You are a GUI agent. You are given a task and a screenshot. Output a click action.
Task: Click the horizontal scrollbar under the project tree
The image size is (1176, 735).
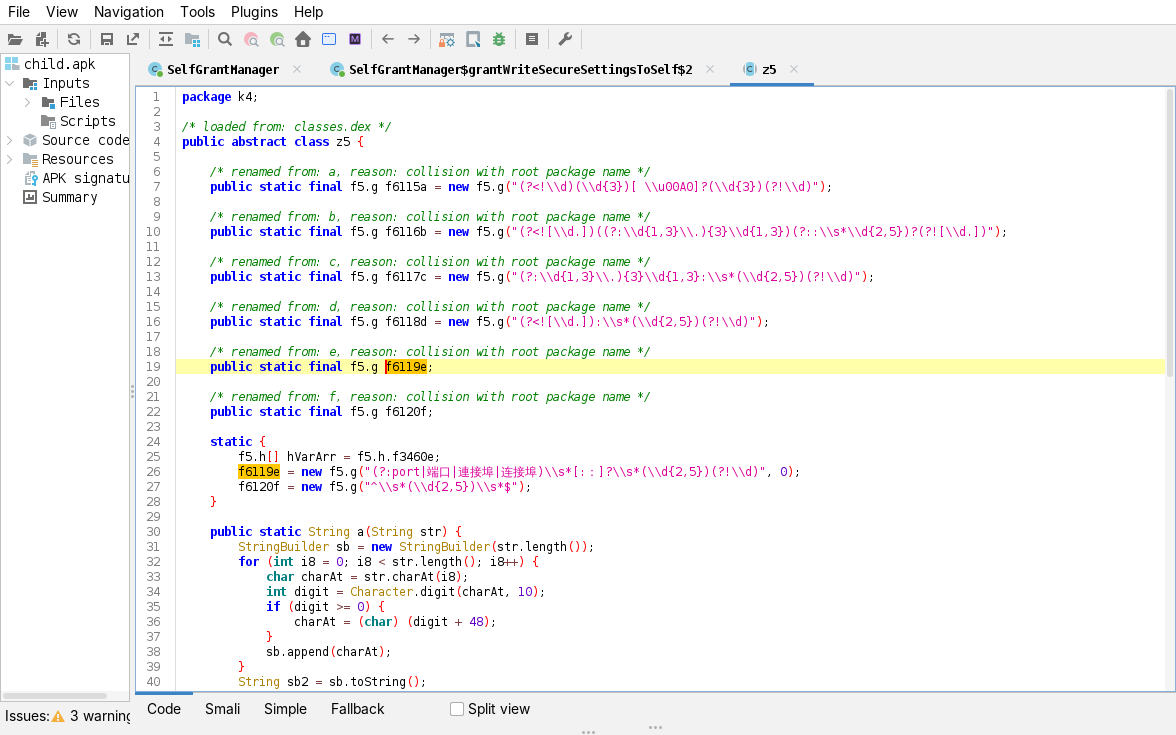pos(56,696)
